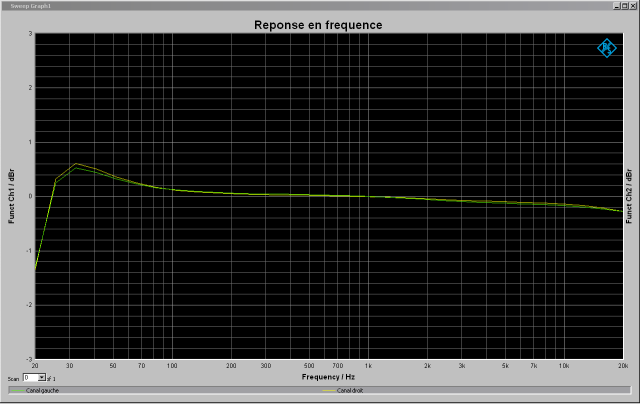Click the Scan value input field

30,379
